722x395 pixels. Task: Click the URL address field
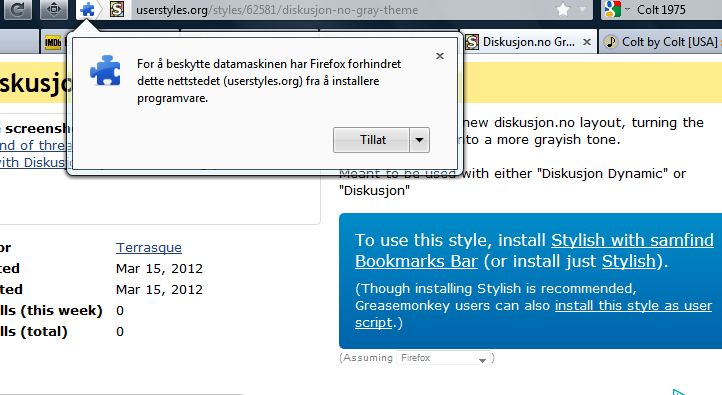pyautogui.click(x=341, y=10)
